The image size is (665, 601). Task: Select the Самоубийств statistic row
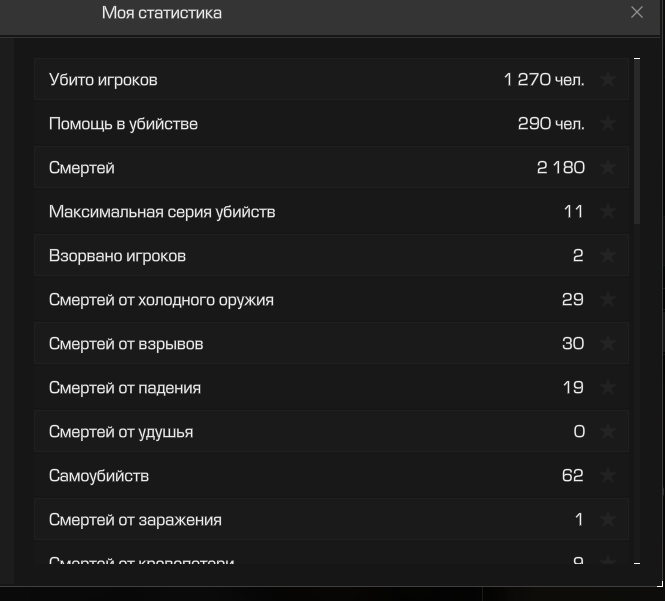pos(331,475)
